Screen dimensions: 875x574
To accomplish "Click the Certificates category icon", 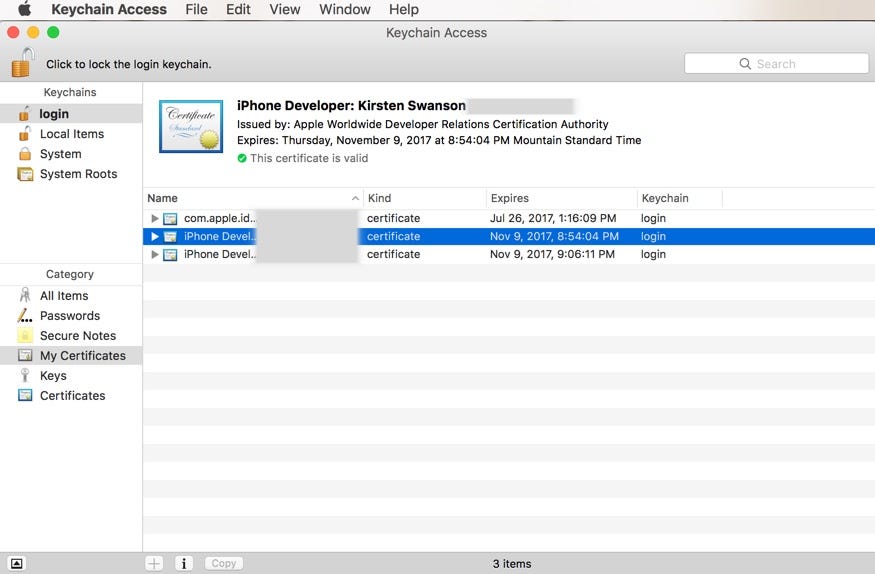I will coord(25,395).
